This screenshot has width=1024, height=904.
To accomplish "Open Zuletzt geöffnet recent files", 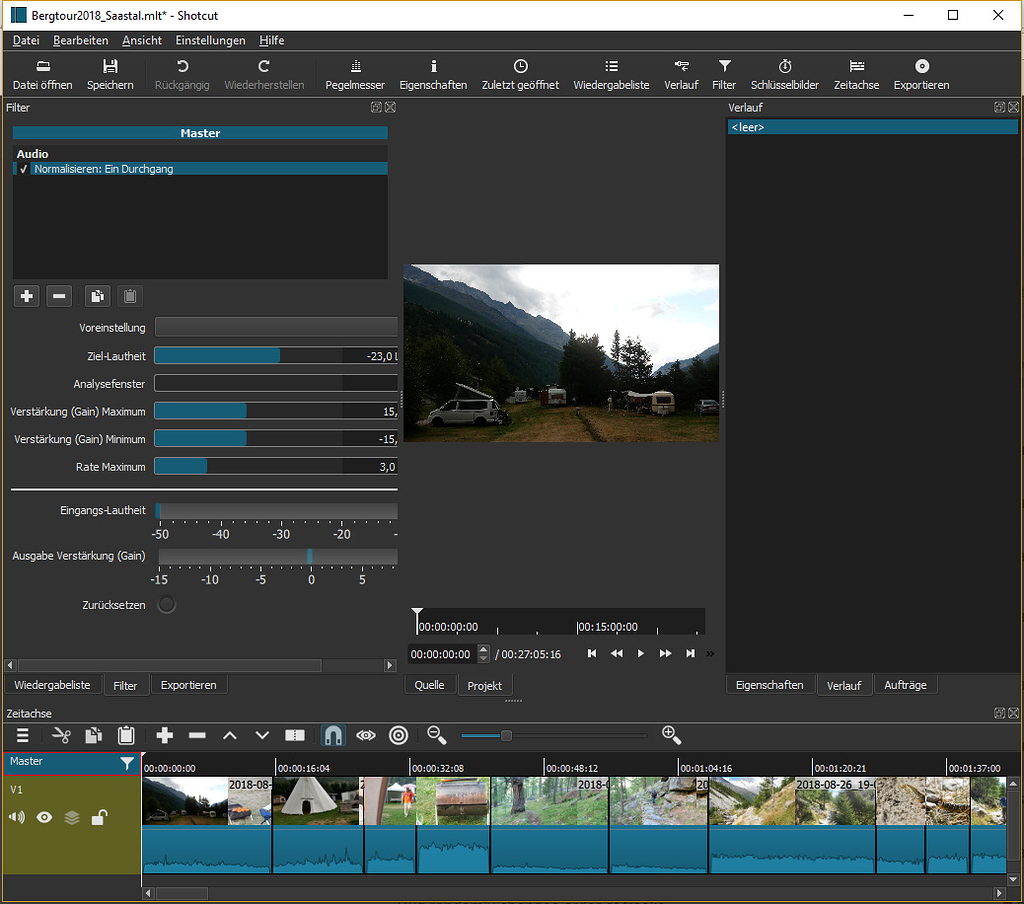I will [x=520, y=74].
